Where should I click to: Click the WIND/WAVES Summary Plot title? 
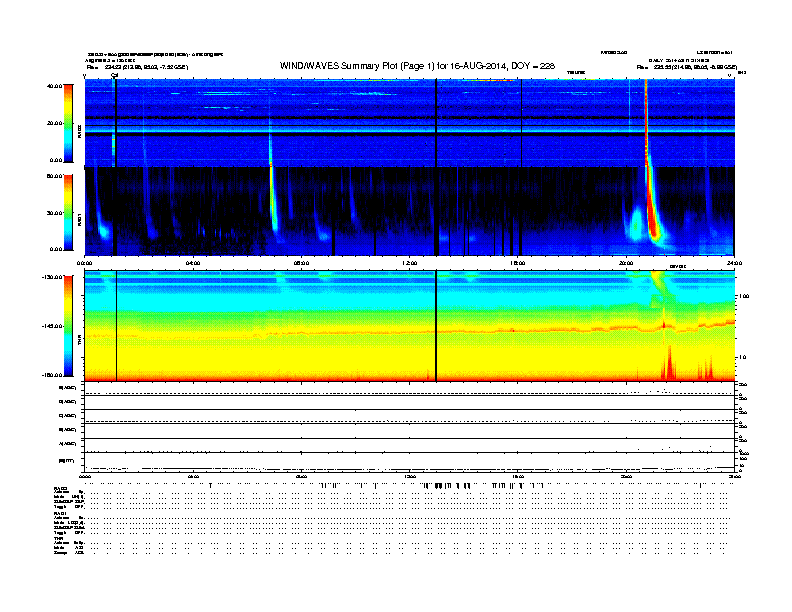pos(417,66)
